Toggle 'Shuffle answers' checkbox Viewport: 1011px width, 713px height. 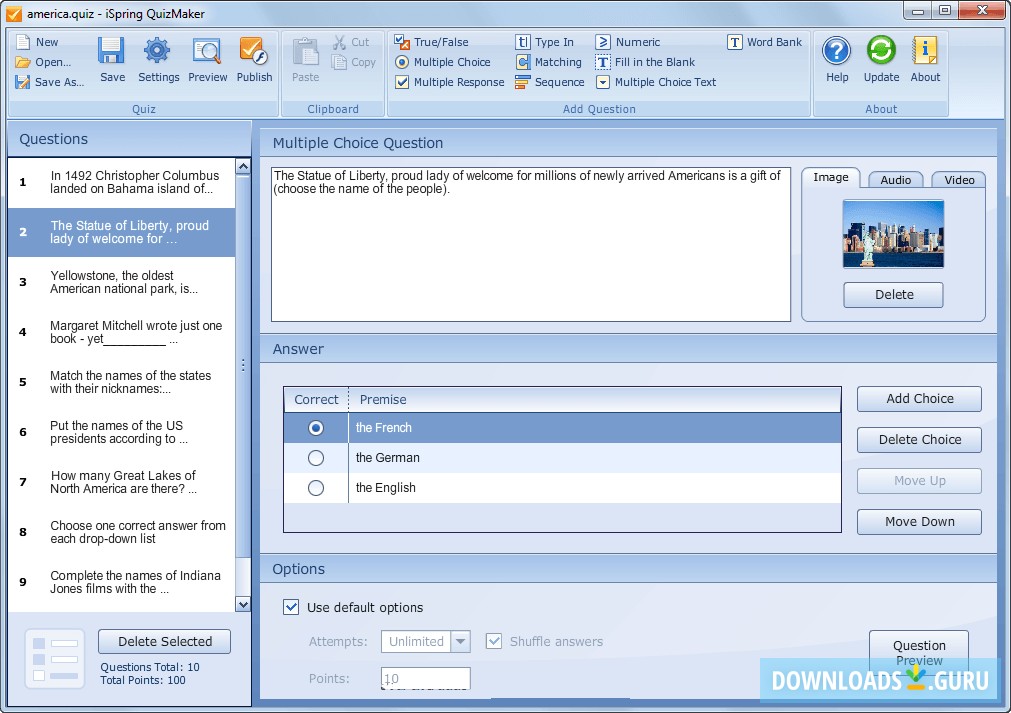[494, 641]
